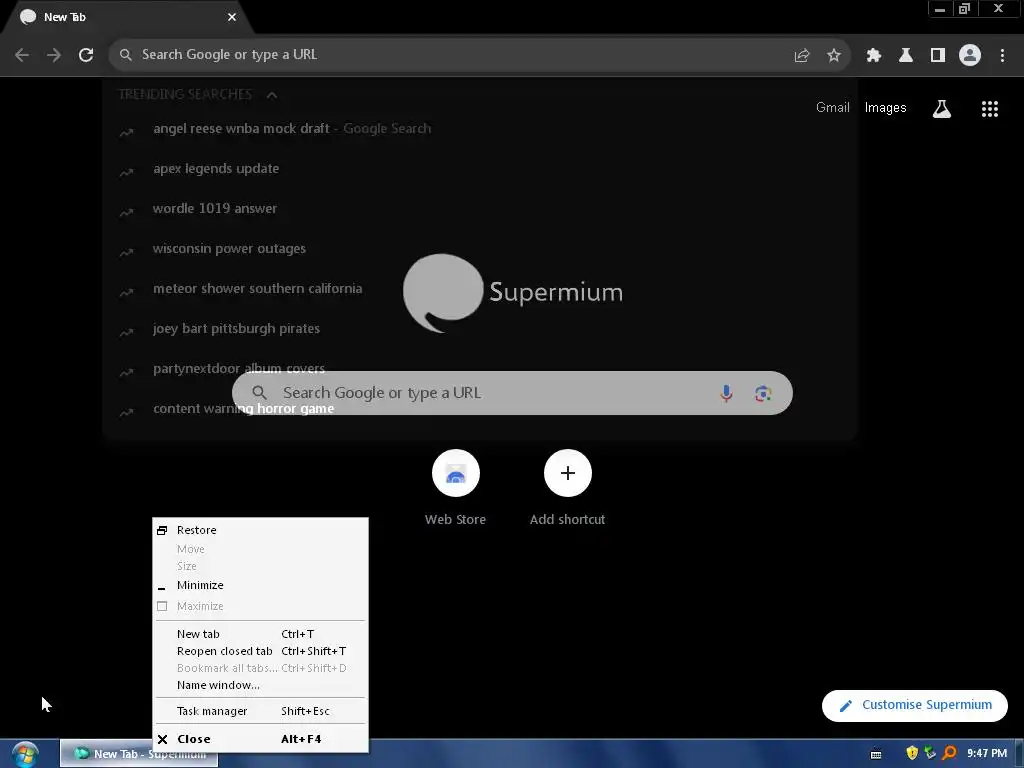Select suggestion 'wordle 1019 answer'
The image size is (1024, 768).
(x=479, y=208)
